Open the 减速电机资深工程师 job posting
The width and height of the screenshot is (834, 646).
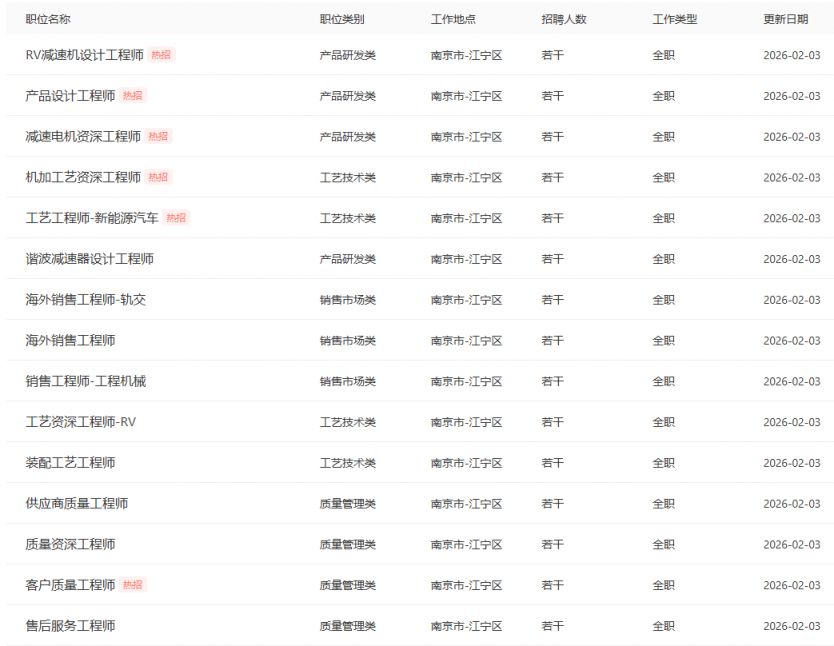coord(83,137)
